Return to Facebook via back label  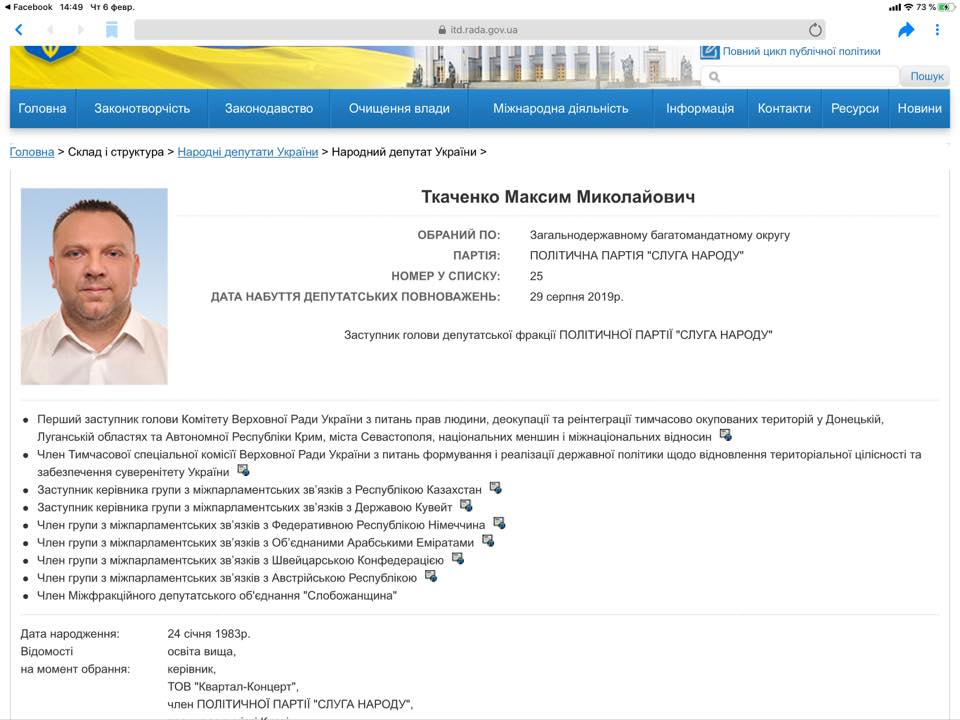click(28, 7)
